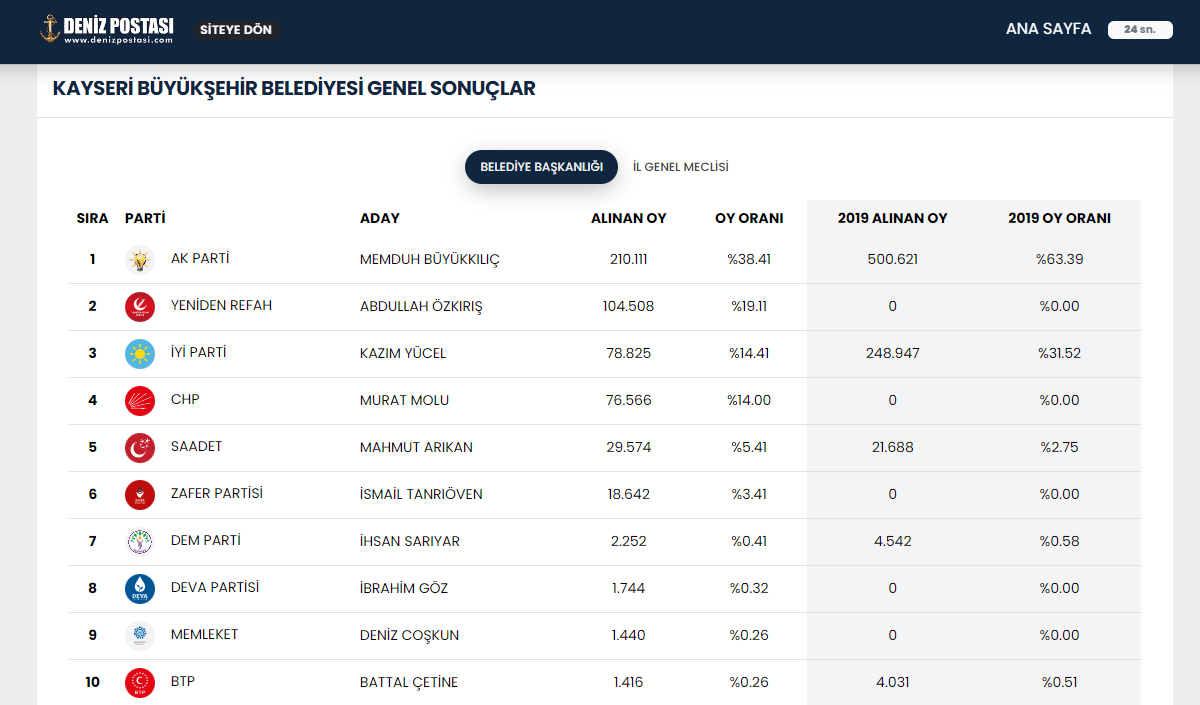1200x705 pixels.
Task: Click the Siteye Dön button
Action: click(236, 30)
